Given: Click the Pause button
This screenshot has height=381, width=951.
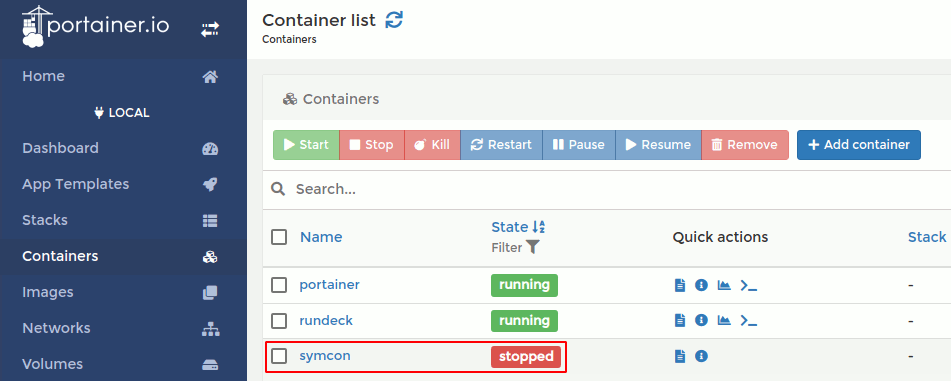Looking at the screenshot, I should [x=579, y=145].
